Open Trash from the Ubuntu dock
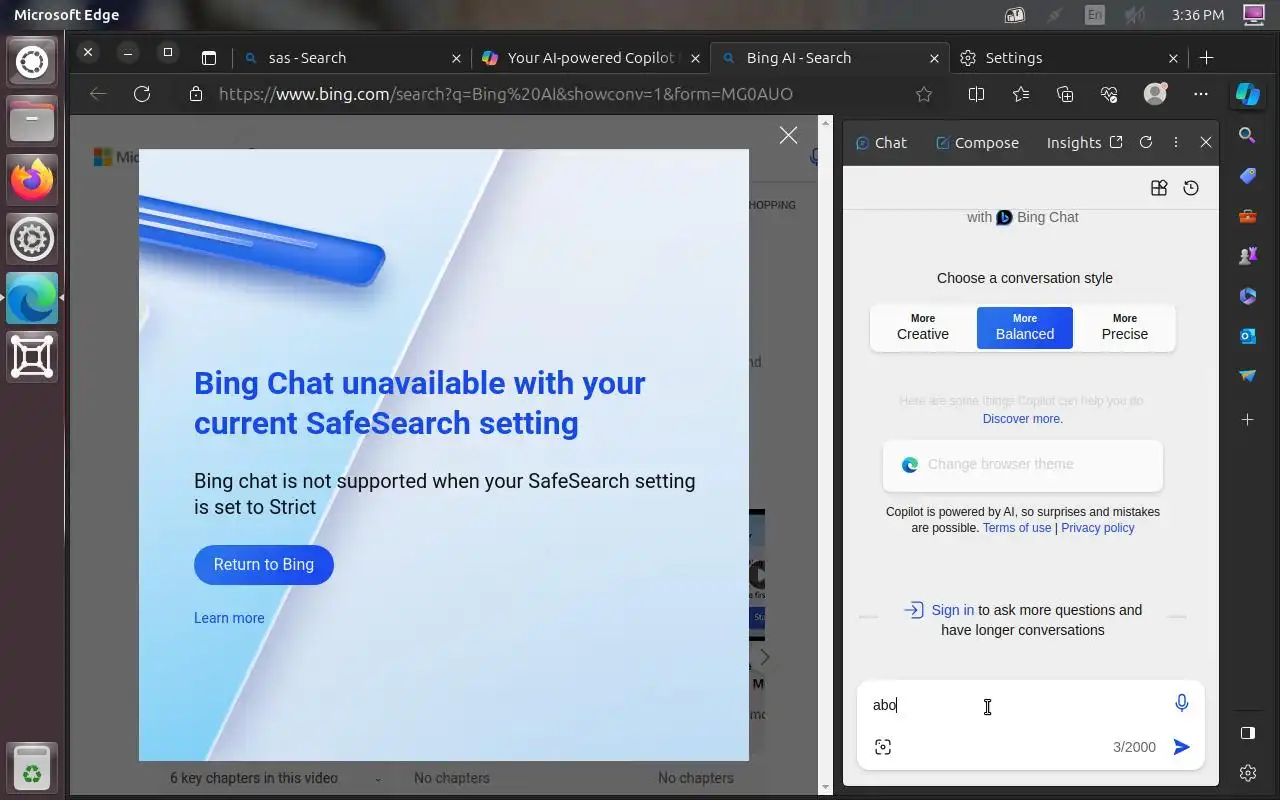This screenshot has height=800, width=1280. tap(32, 768)
